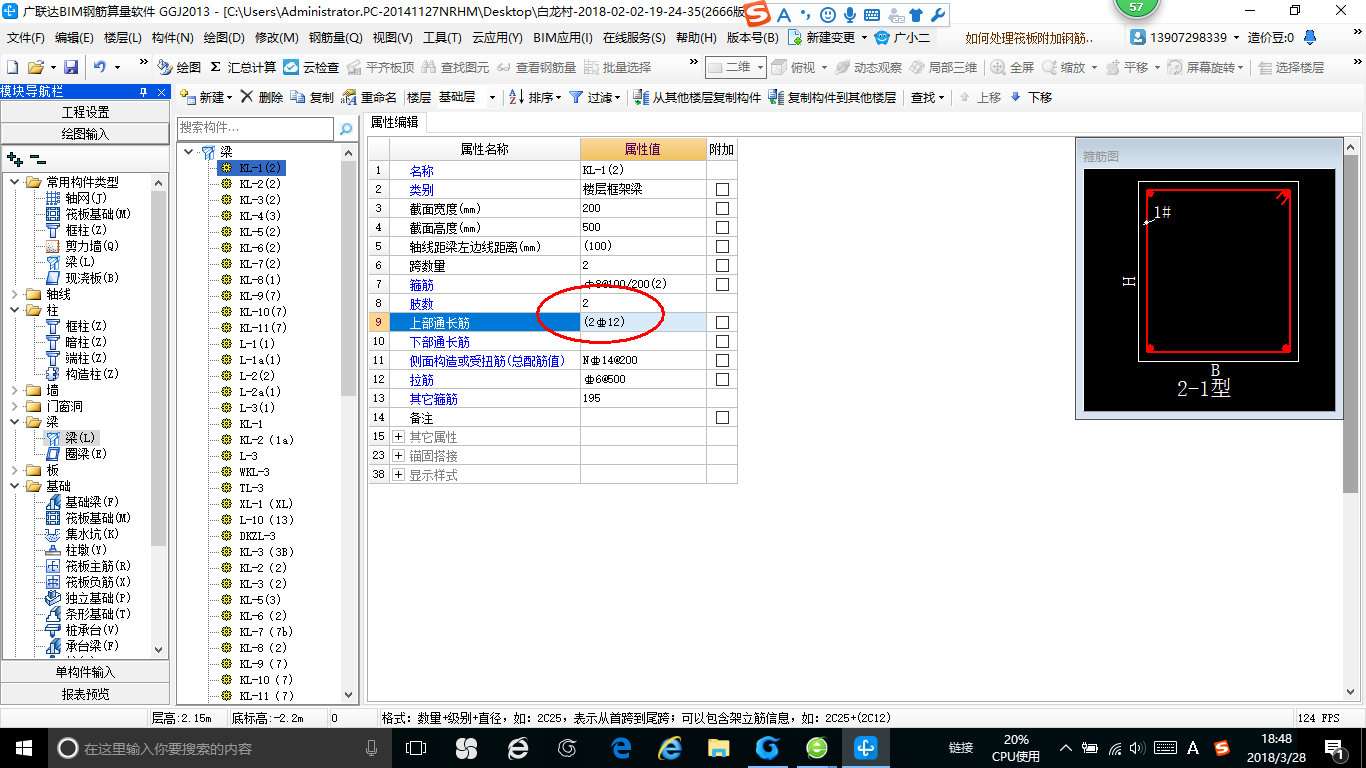
Task: Toggle 附加 checkbox for 截面宽度 row
Action: (722, 208)
